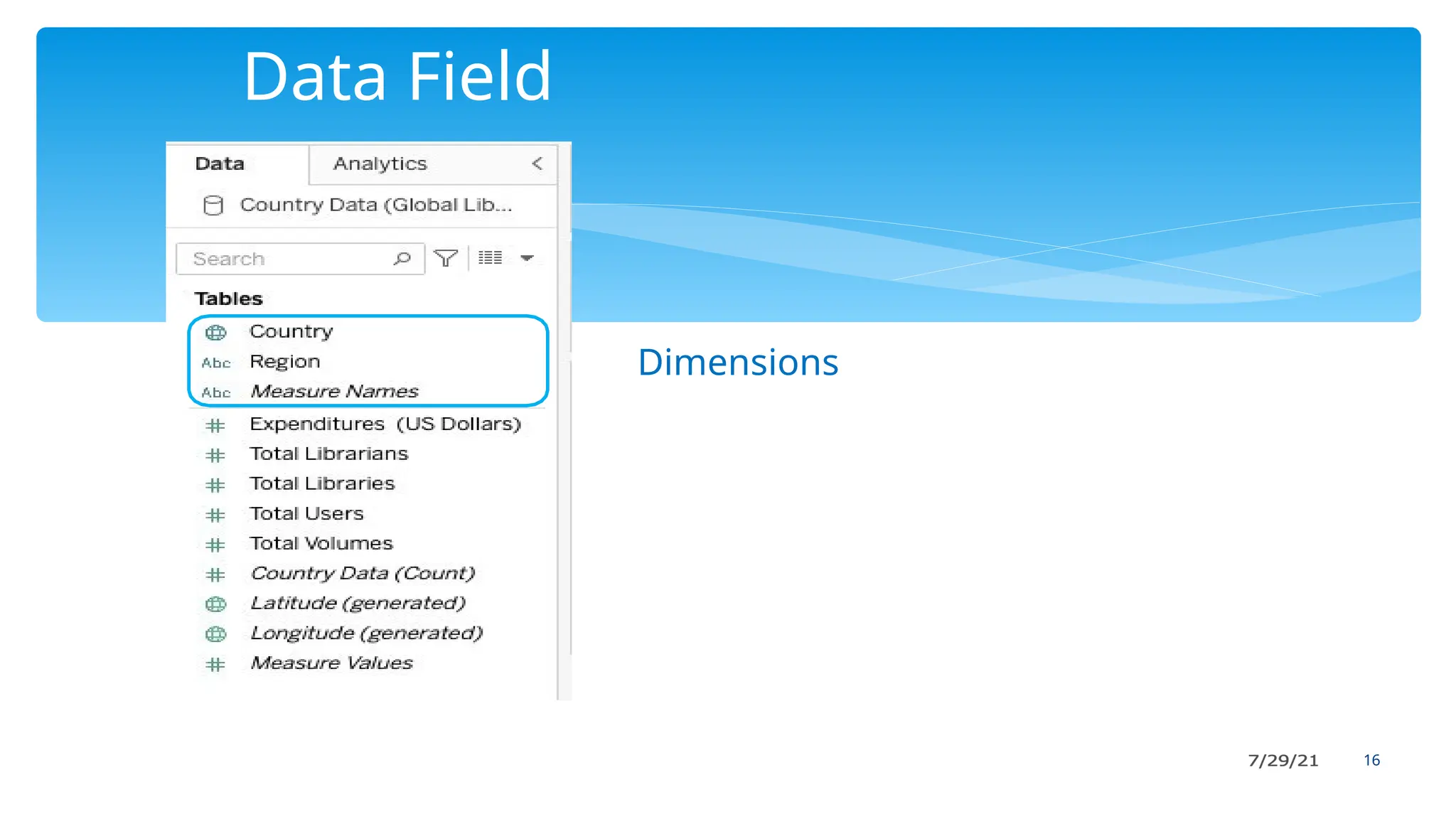Click the number icon beside Total Librarians
Viewport: 1456px width, 819px height.
pyautogui.click(x=215, y=456)
